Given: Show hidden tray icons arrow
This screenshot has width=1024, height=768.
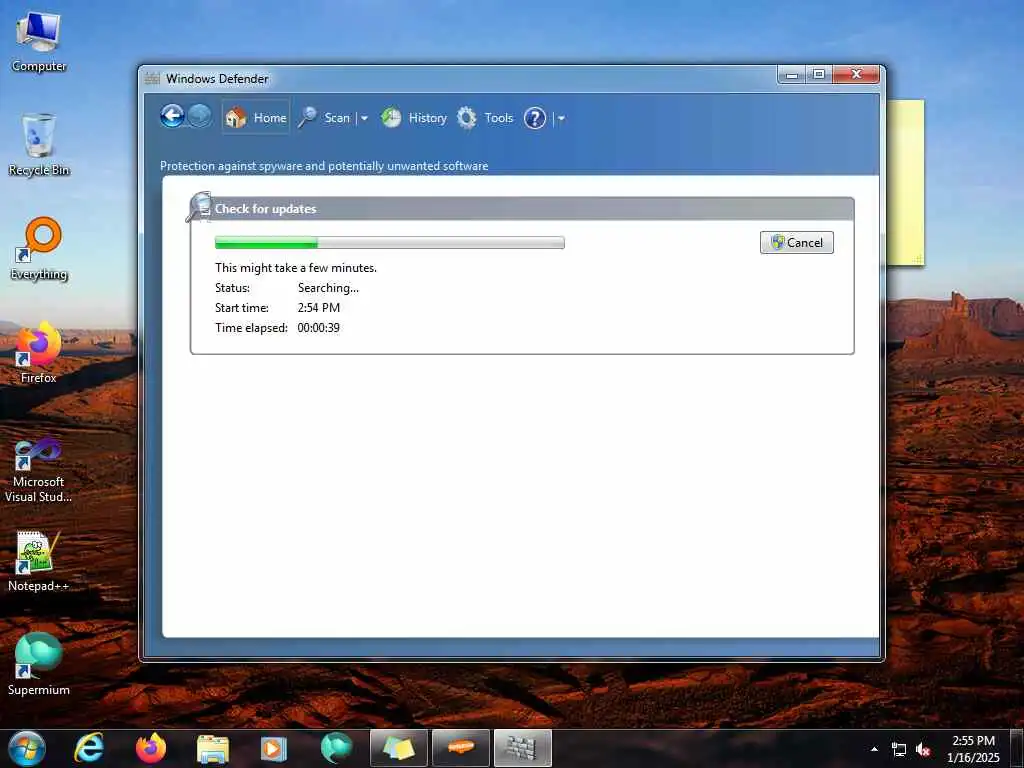Looking at the screenshot, I should pos(874,749).
